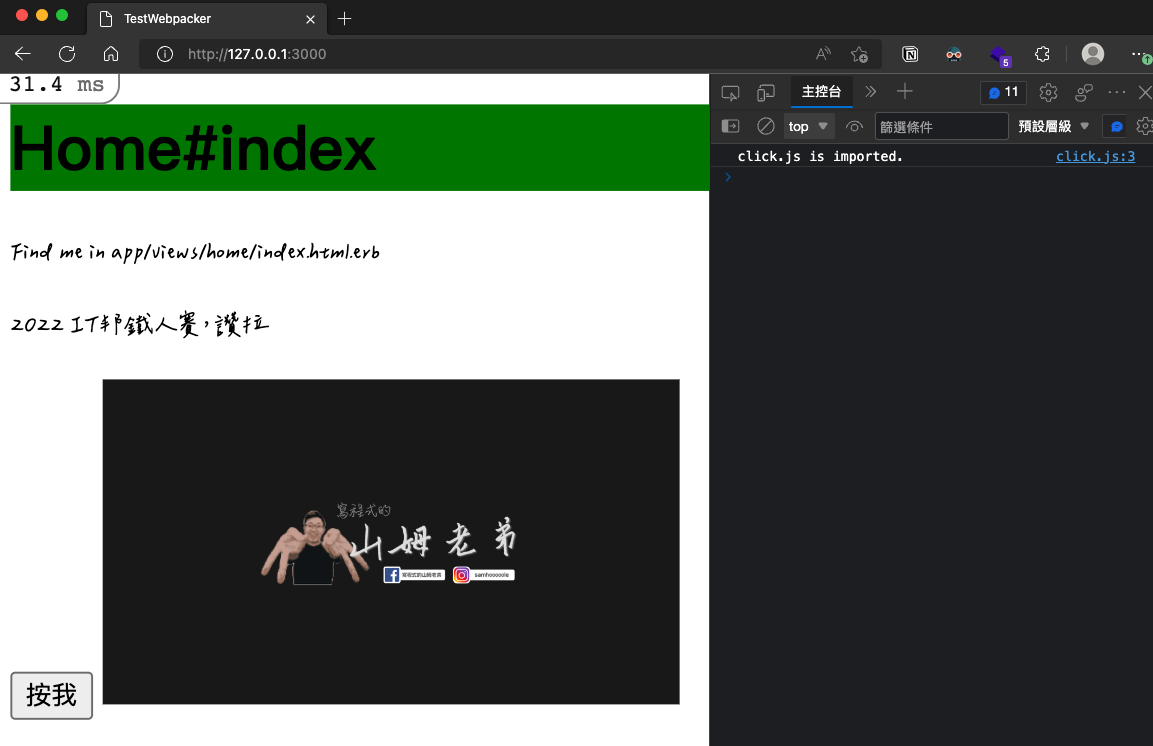Open the top context dropdown

click(x=808, y=126)
